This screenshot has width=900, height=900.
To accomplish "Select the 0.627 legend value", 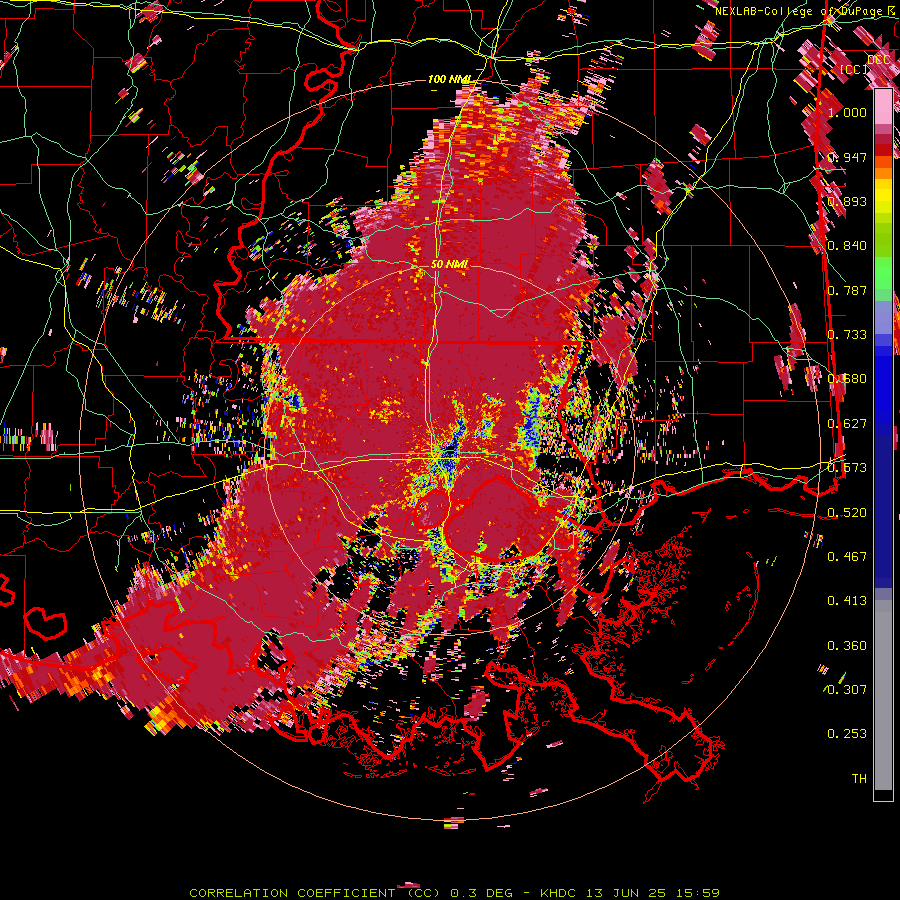I will click(x=847, y=424).
